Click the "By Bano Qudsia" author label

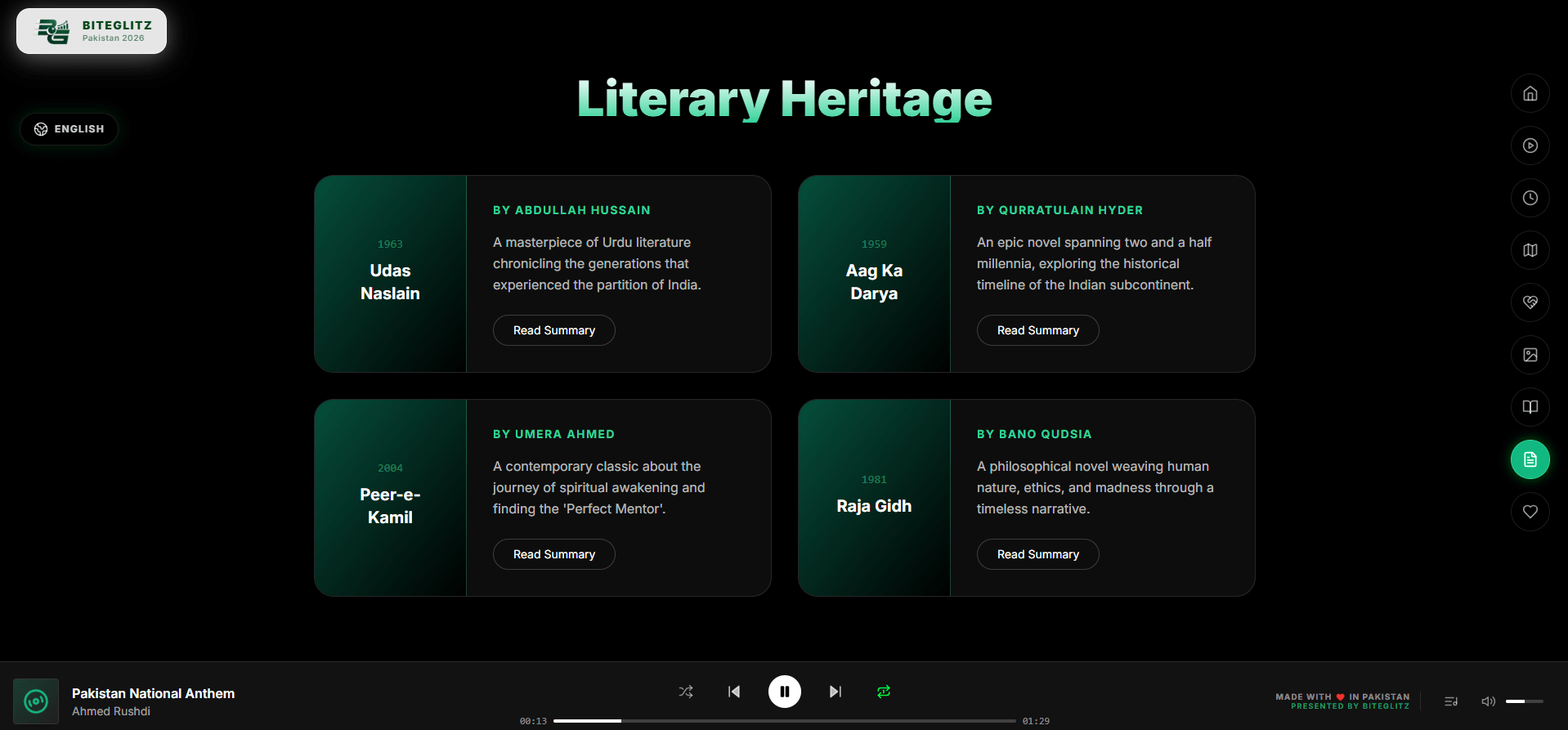(1034, 434)
